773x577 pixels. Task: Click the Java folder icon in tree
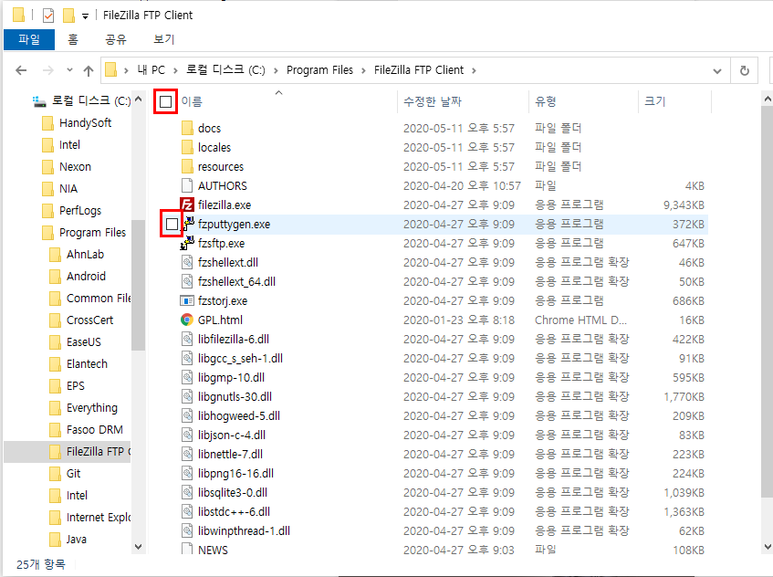(55, 539)
